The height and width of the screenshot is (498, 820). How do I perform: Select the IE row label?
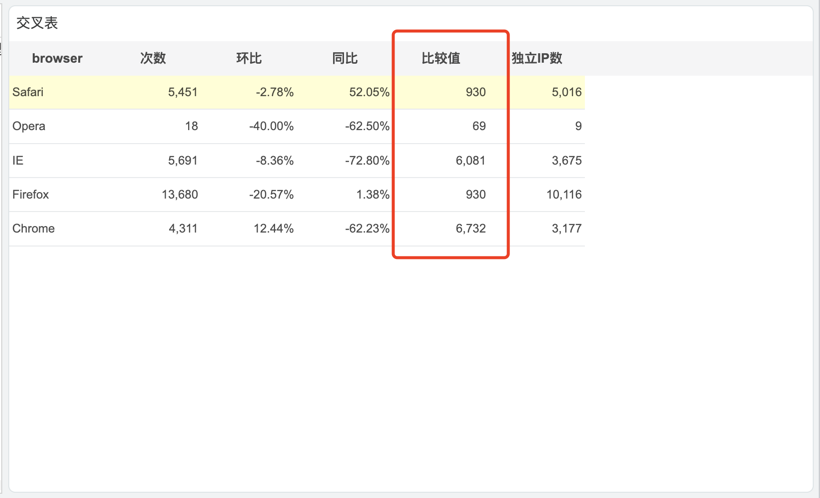(x=18, y=160)
